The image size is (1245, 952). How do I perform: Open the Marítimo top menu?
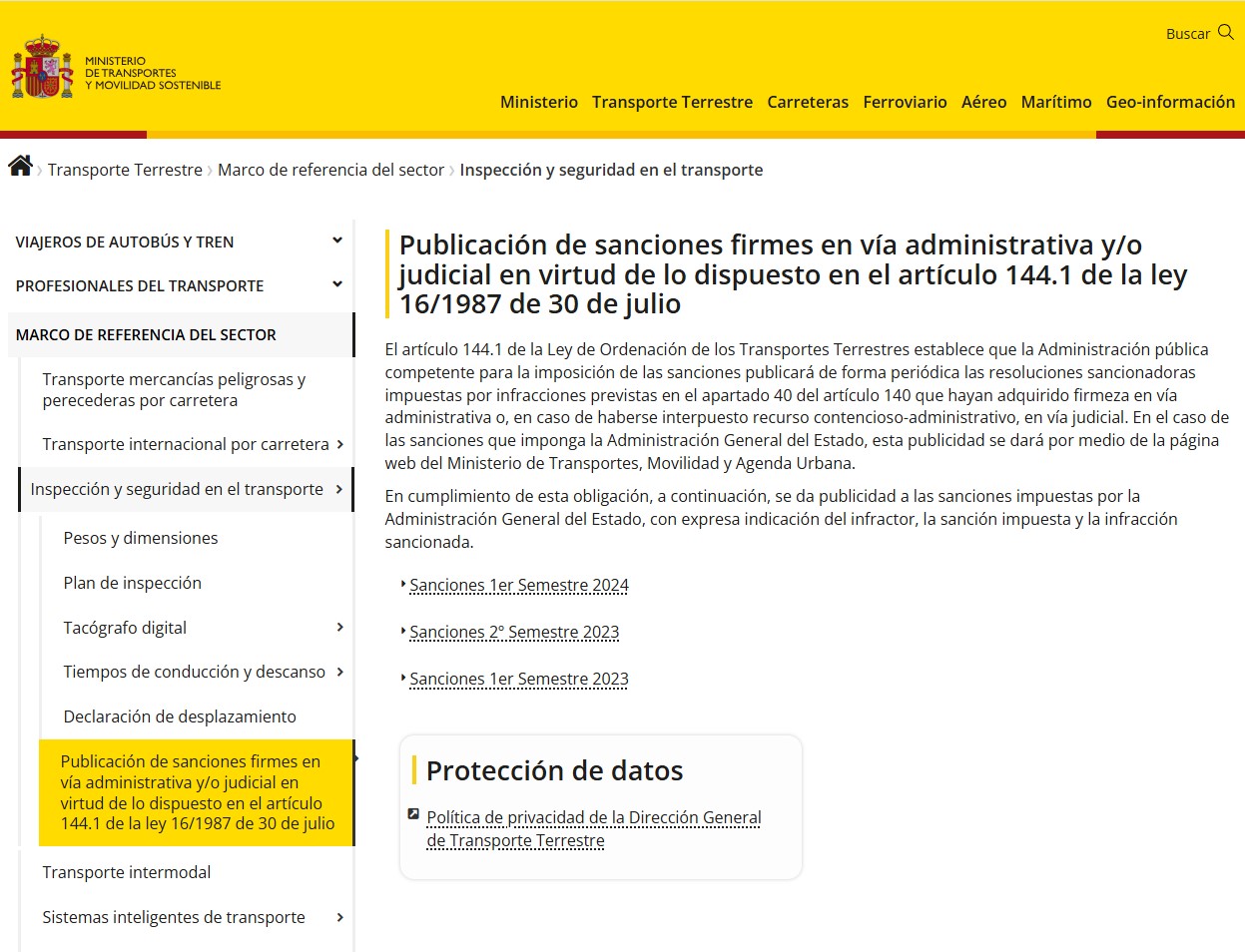click(x=1056, y=102)
